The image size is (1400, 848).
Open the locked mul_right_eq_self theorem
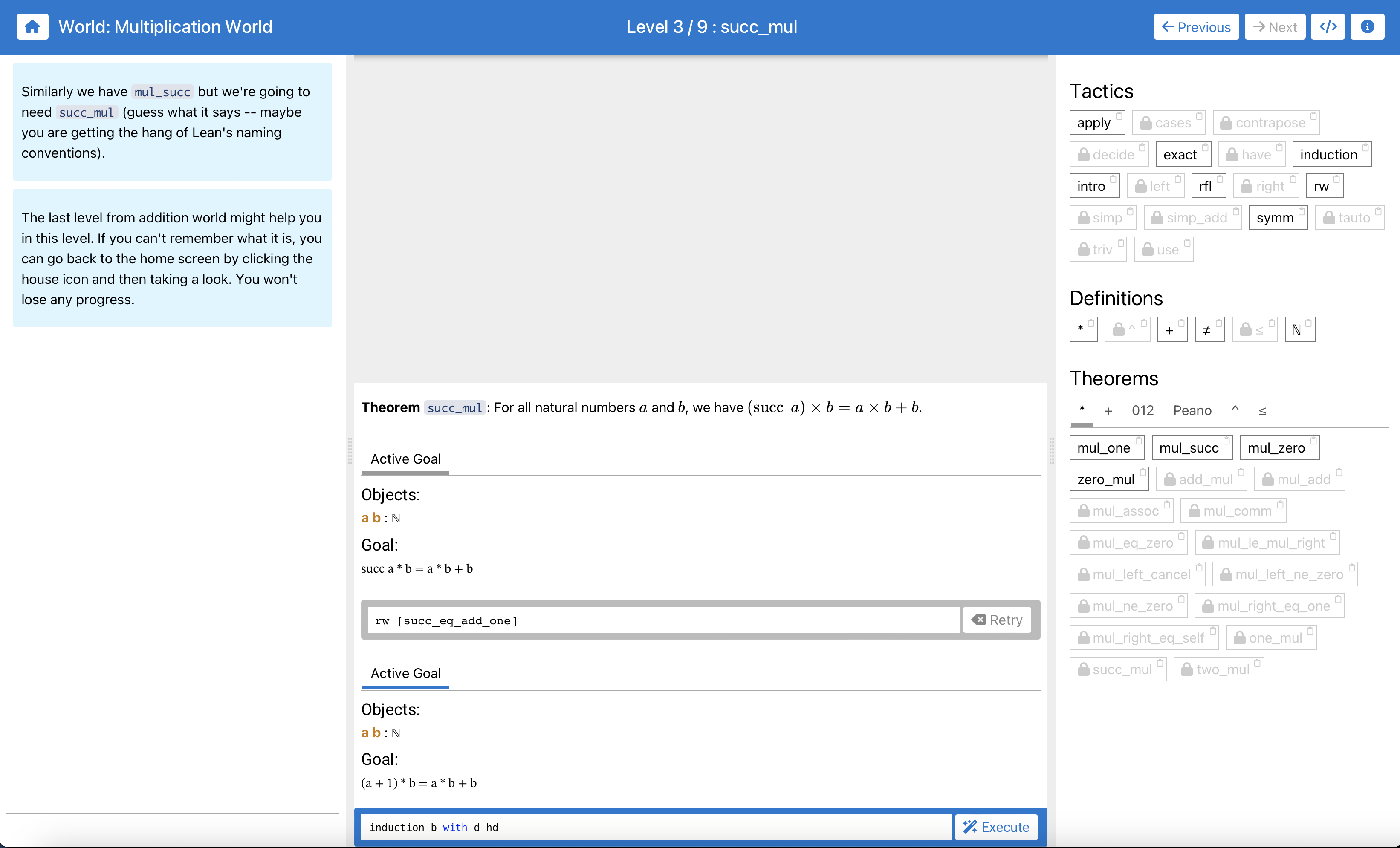(x=1144, y=637)
